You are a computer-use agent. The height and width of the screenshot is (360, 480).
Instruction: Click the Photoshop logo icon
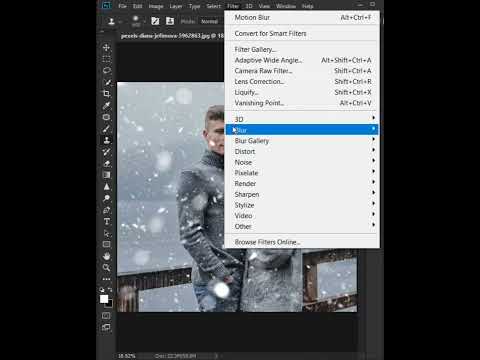tap(106, 5)
